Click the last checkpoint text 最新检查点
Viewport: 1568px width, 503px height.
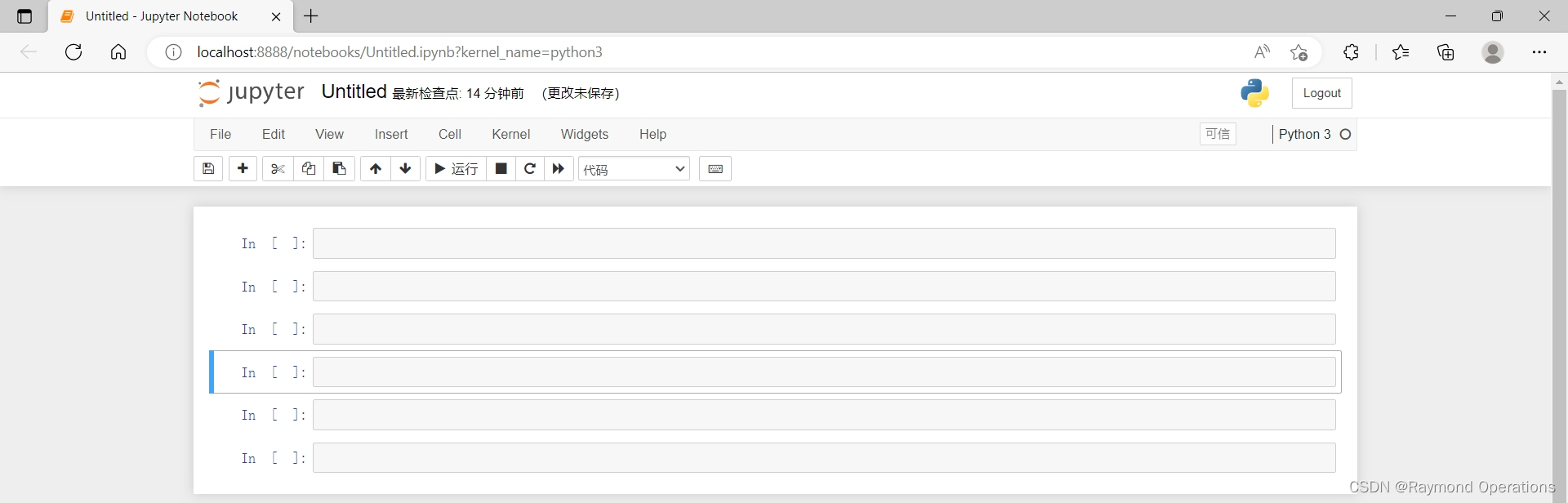pyautogui.click(x=458, y=94)
